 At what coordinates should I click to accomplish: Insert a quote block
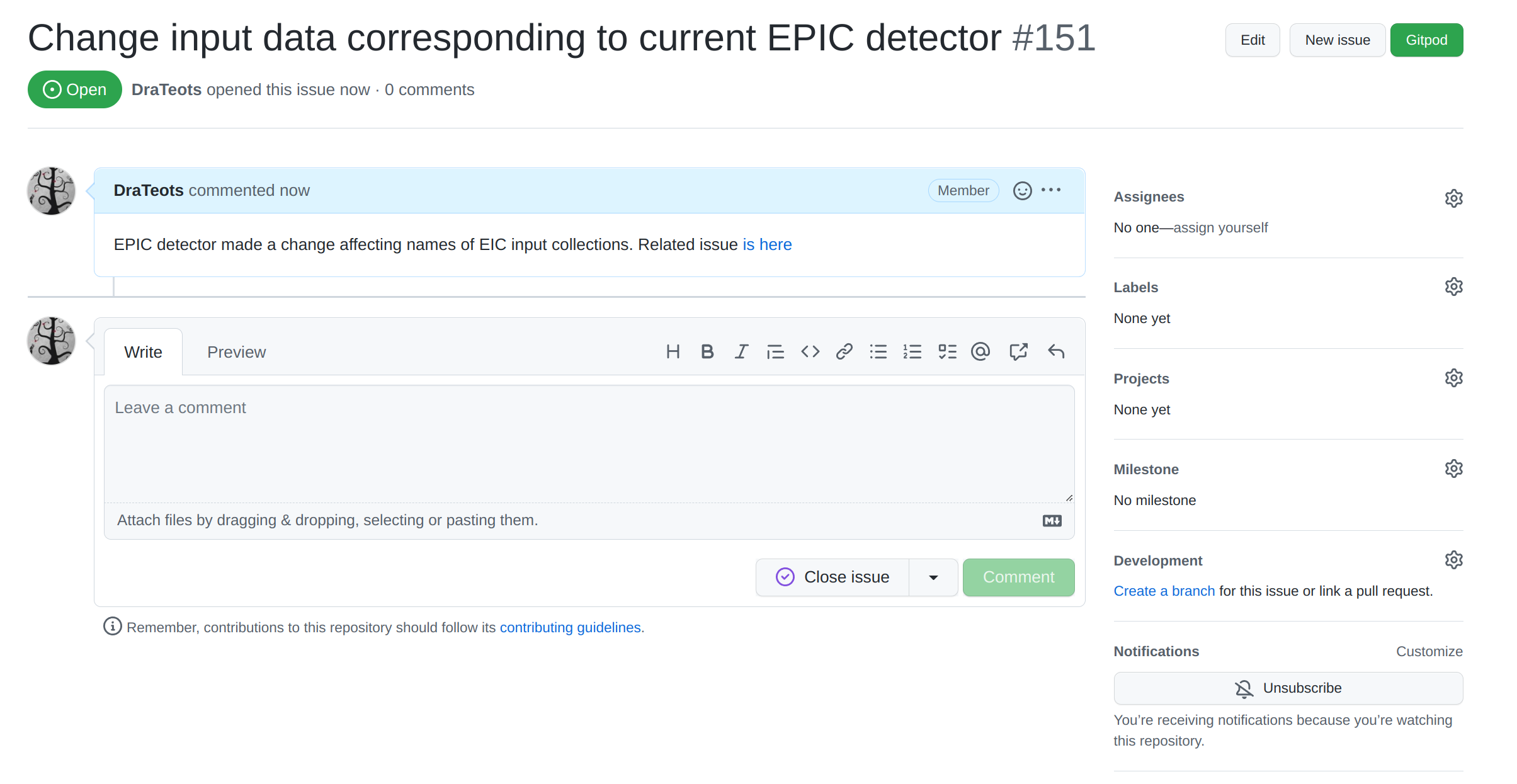coord(775,351)
